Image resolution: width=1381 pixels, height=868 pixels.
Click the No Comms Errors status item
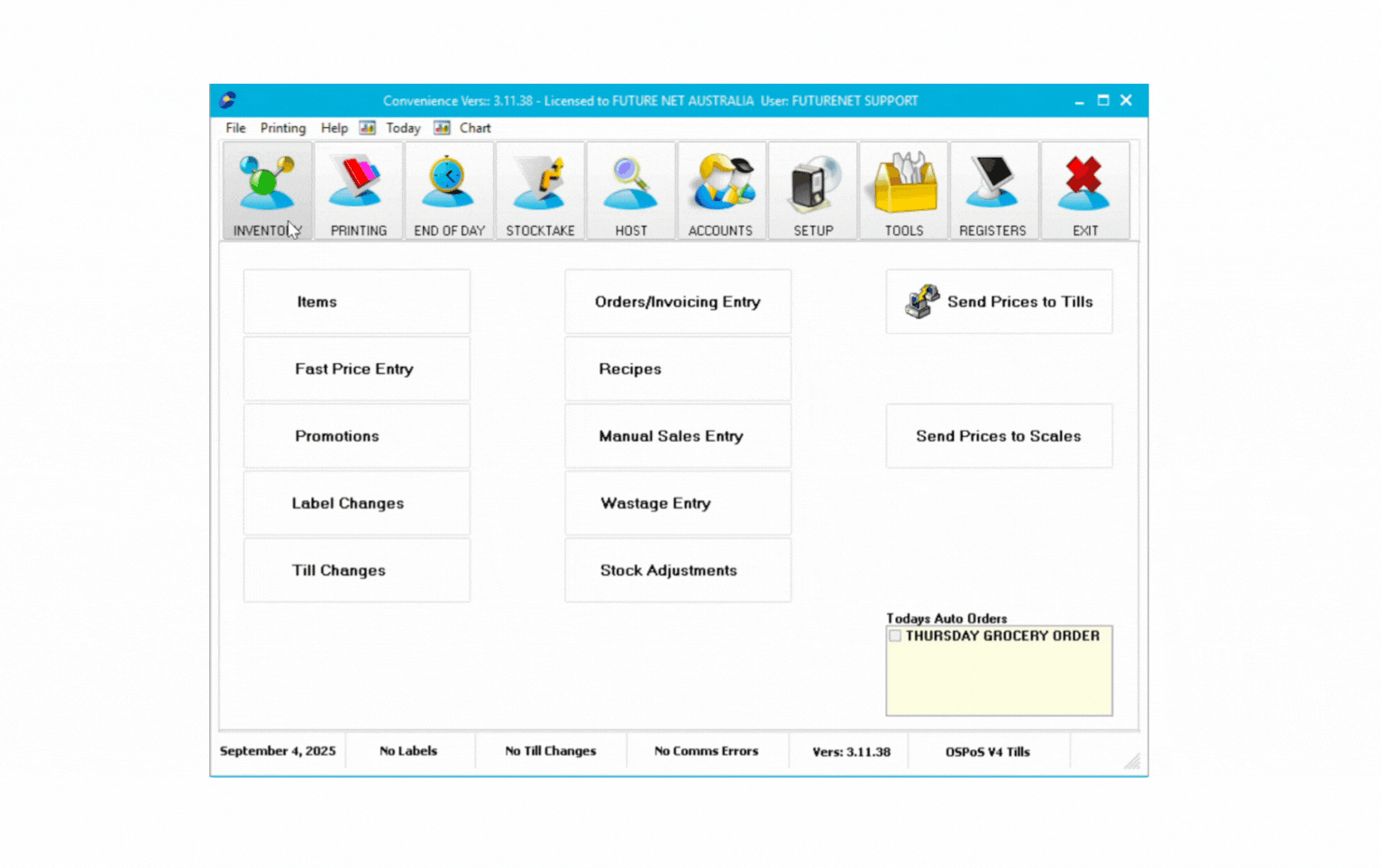coord(707,751)
